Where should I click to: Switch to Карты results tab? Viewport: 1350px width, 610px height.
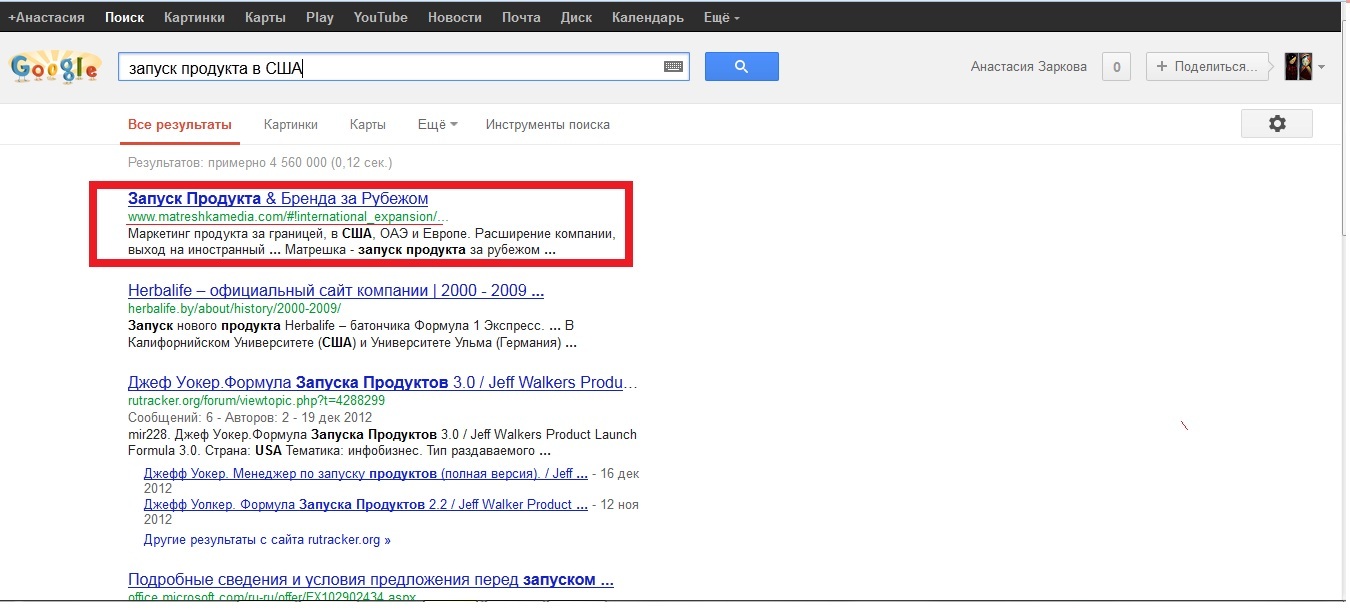pyautogui.click(x=368, y=125)
